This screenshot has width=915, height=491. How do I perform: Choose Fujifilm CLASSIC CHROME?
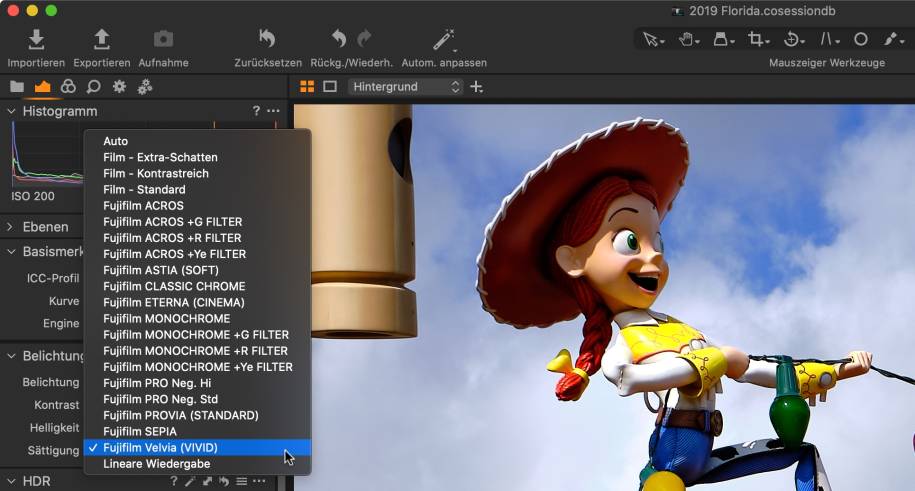pos(197,286)
